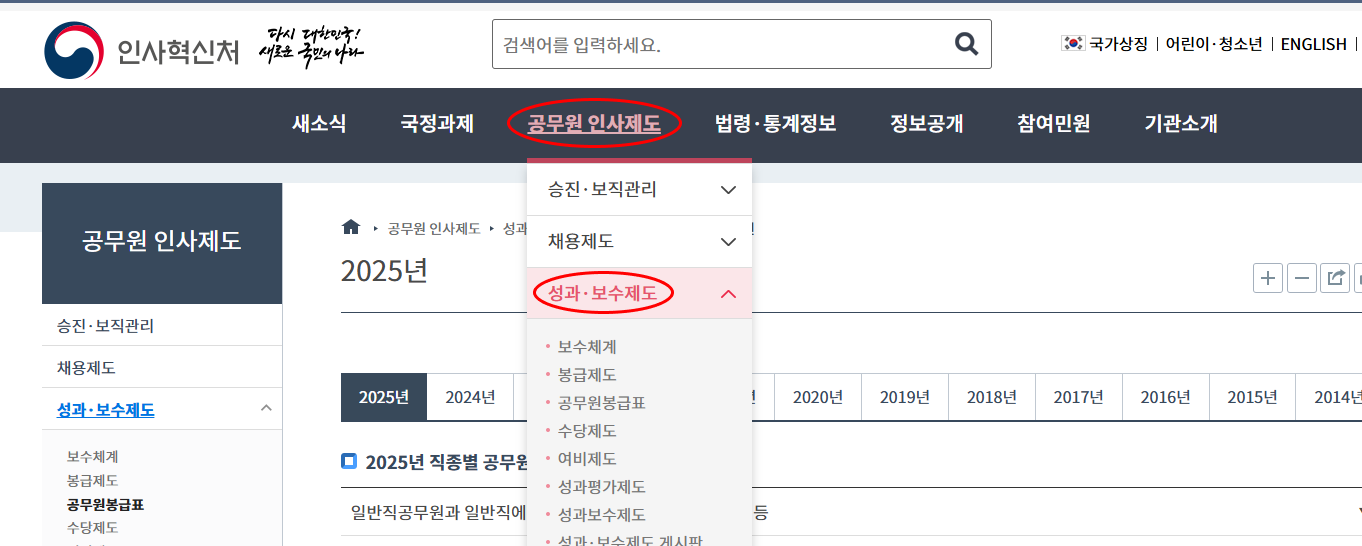This screenshot has height=546, width=1362.
Task: Click the share icon button
Action: 1335,278
